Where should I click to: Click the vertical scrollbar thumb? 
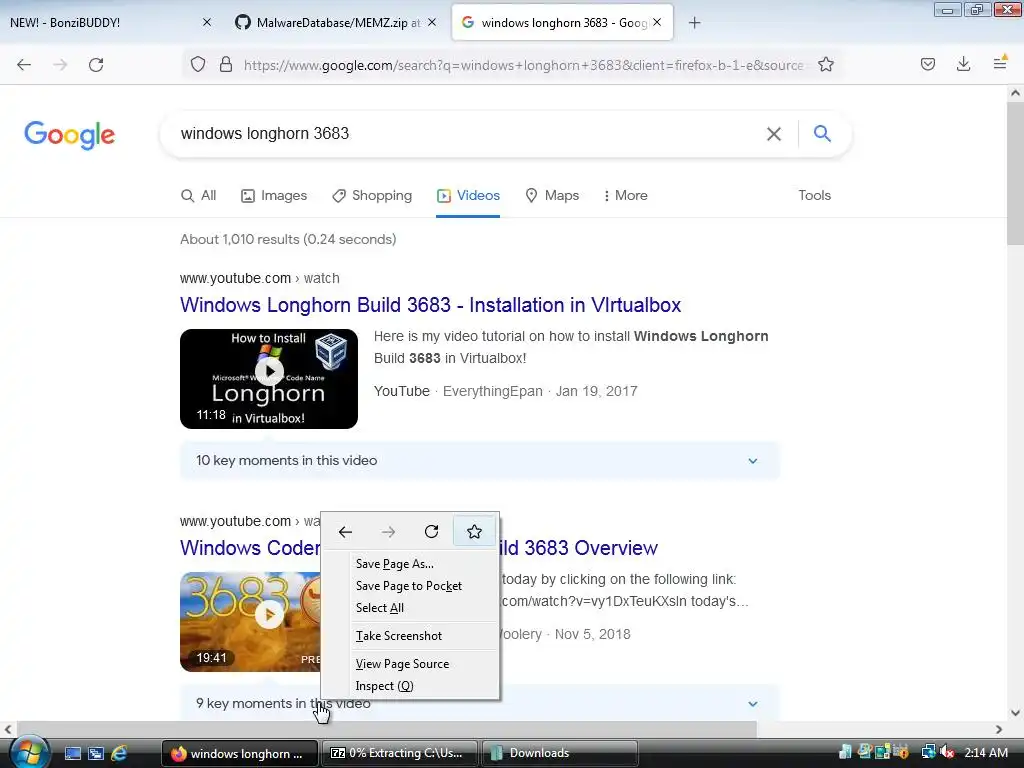[1015, 175]
